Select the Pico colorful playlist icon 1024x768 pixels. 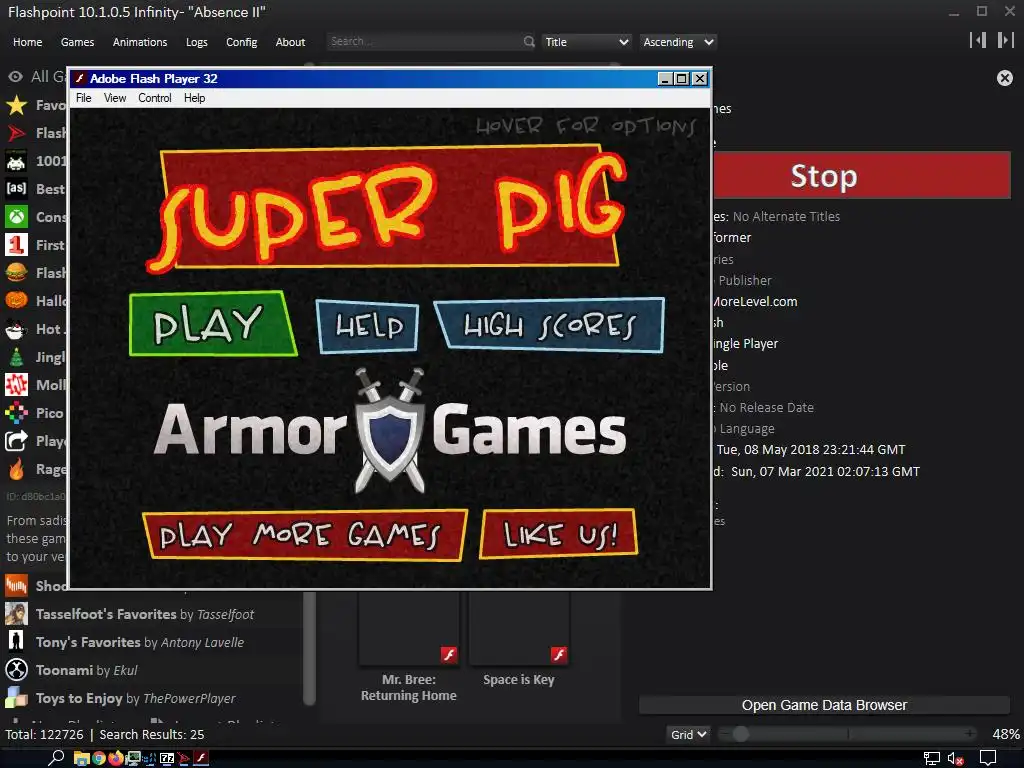point(16,413)
